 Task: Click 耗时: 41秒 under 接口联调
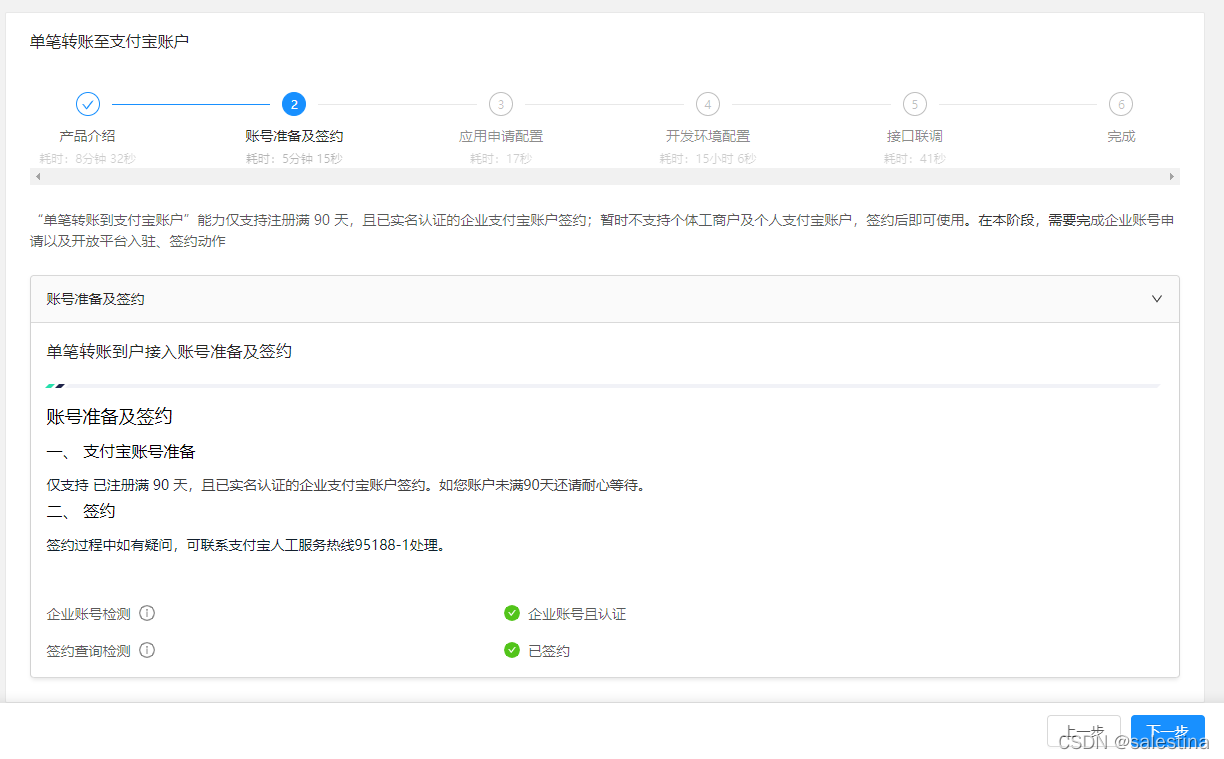point(914,158)
